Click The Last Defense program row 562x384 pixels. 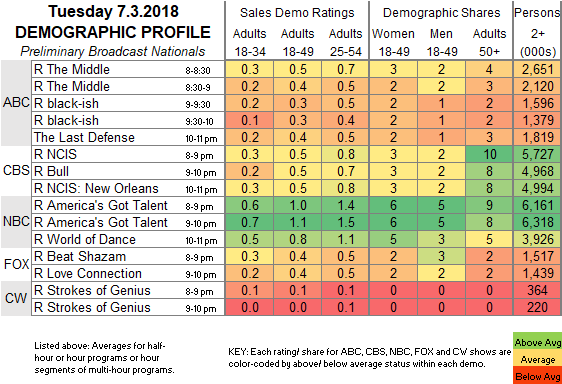coord(297,137)
